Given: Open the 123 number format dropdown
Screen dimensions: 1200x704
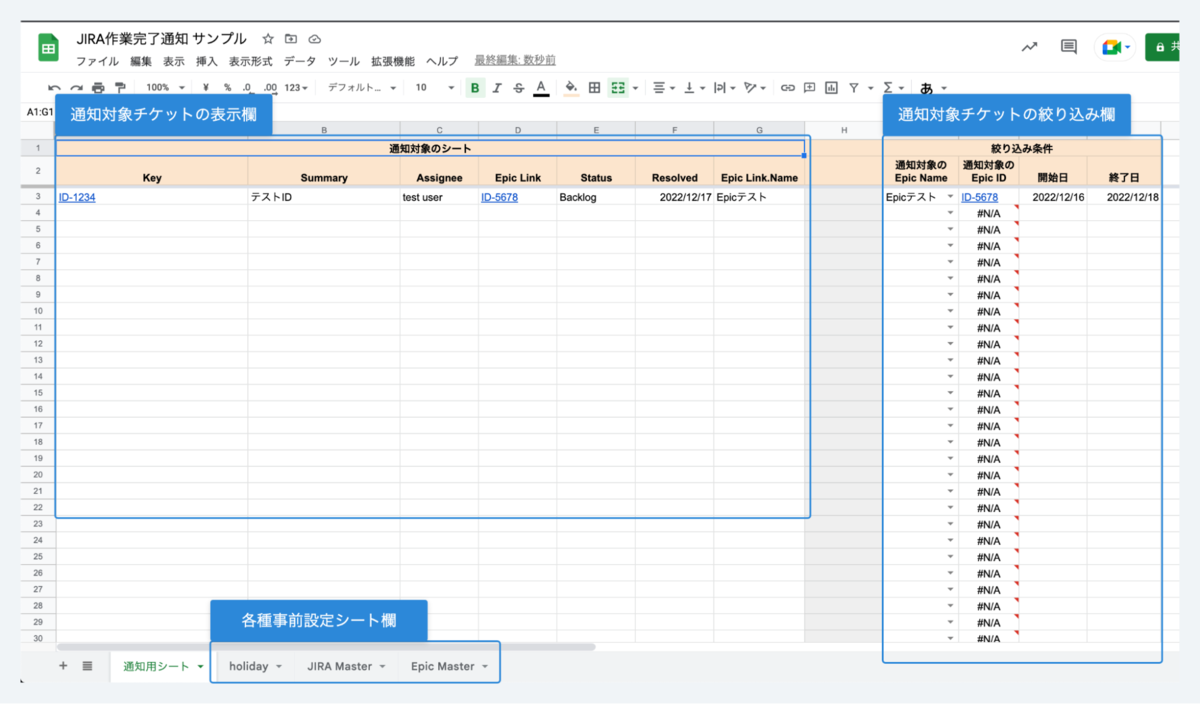Looking at the screenshot, I should (296, 88).
